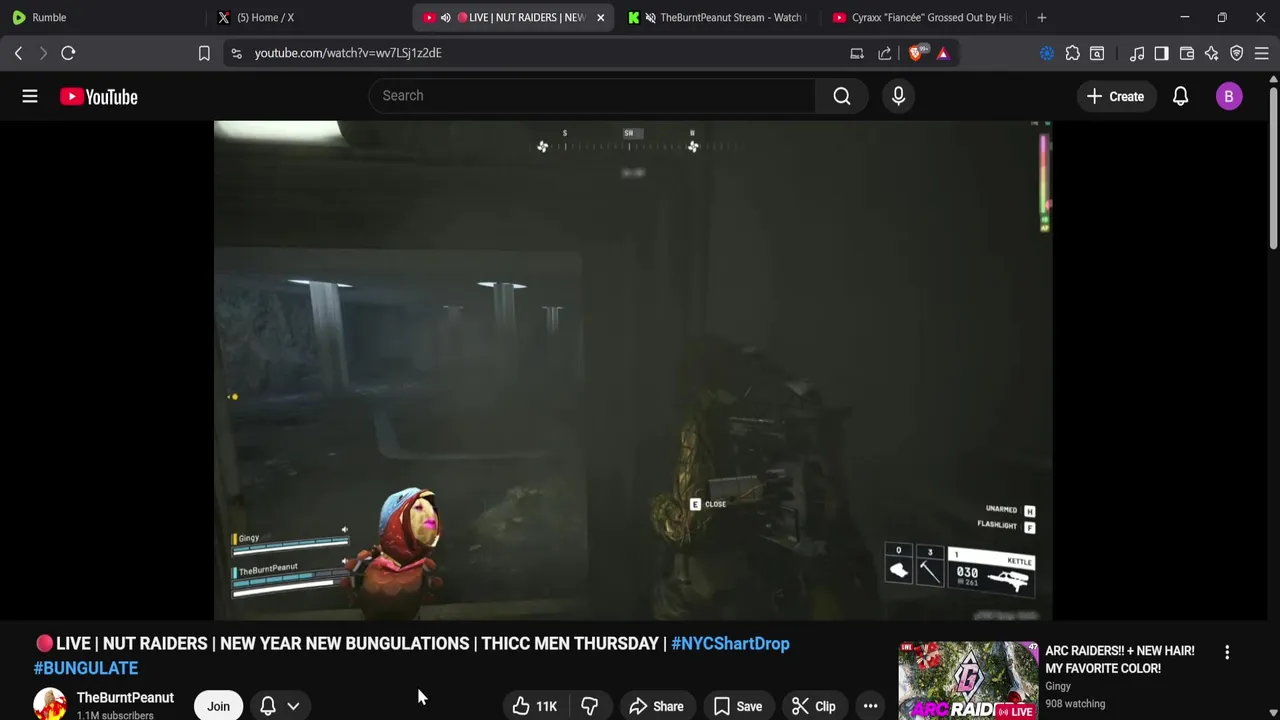The height and width of the screenshot is (720, 1280).
Task: Open a new browser tab
Action: click(1042, 17)
